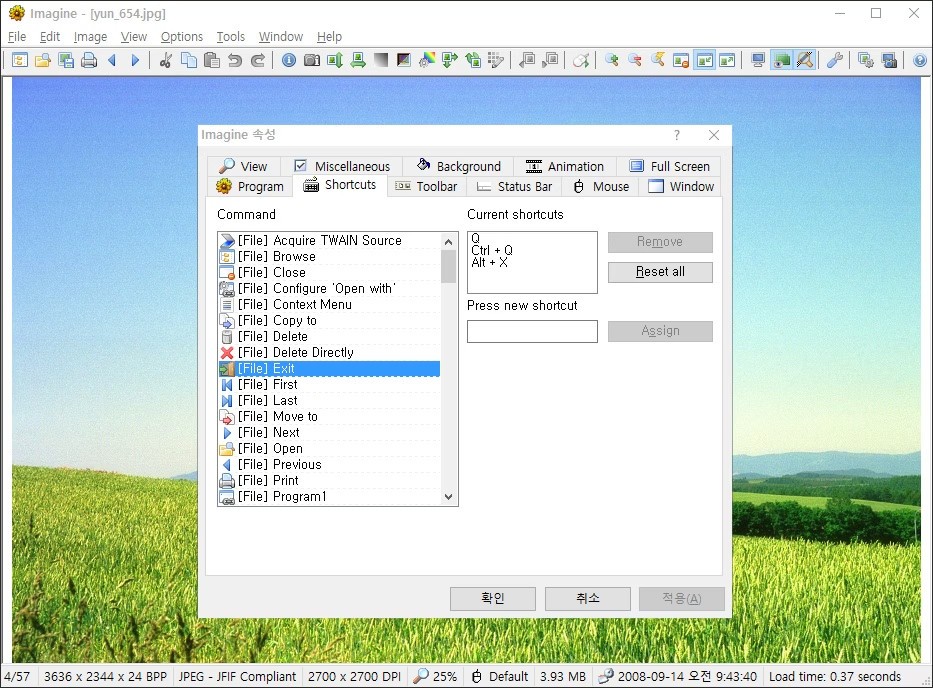The width and height of the screenshot is (933, 688).
Task: Select the Cut tool in the toolbar
Action: [164, 60]
